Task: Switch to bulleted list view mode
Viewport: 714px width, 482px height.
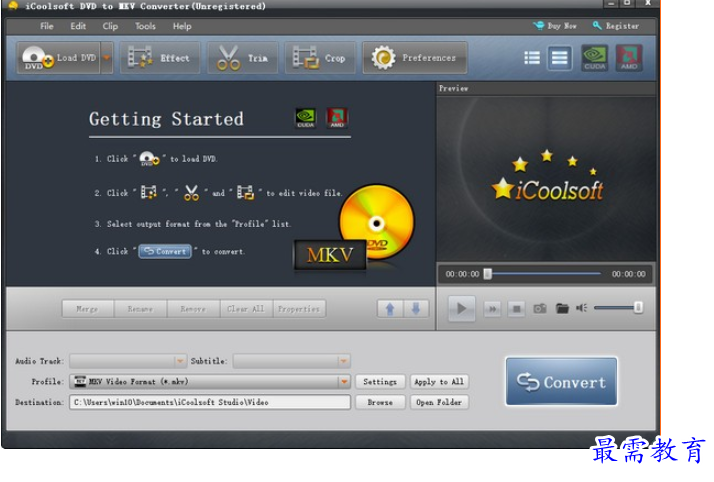Action: [531, 58]
